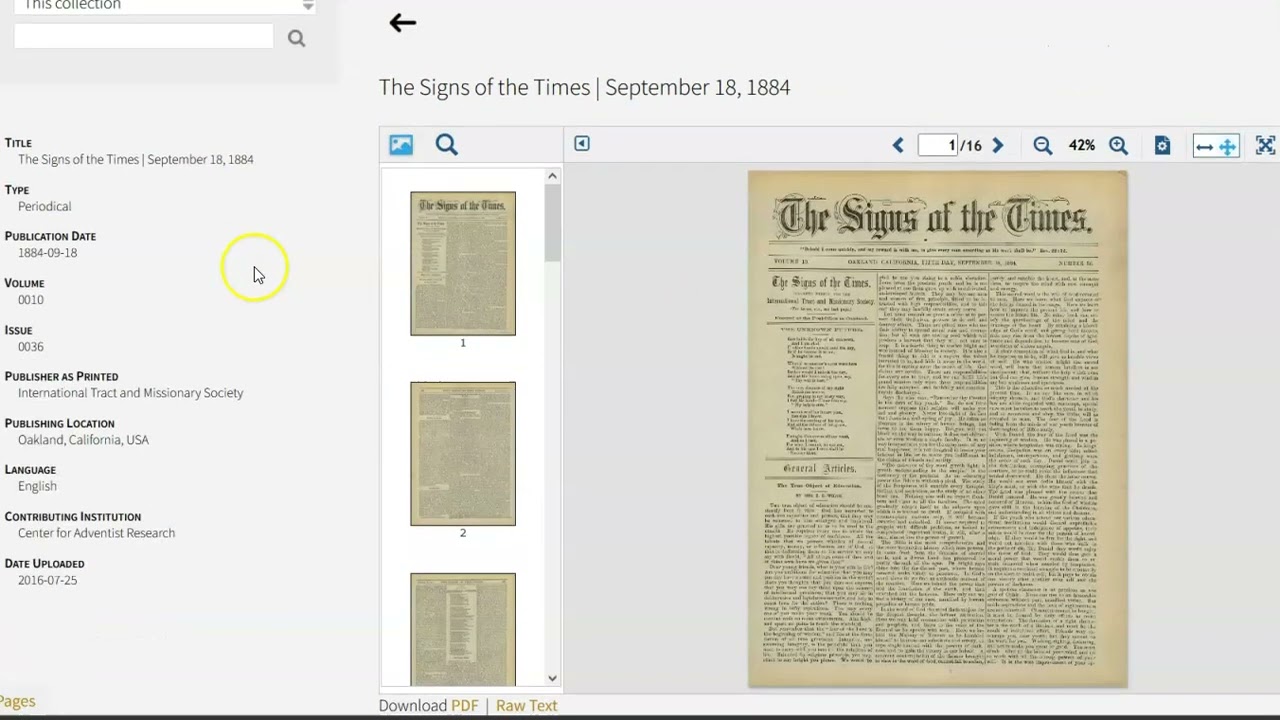Open the search-in-document magnifier icon
This screenshot has height=720, width=1280.
447,145
